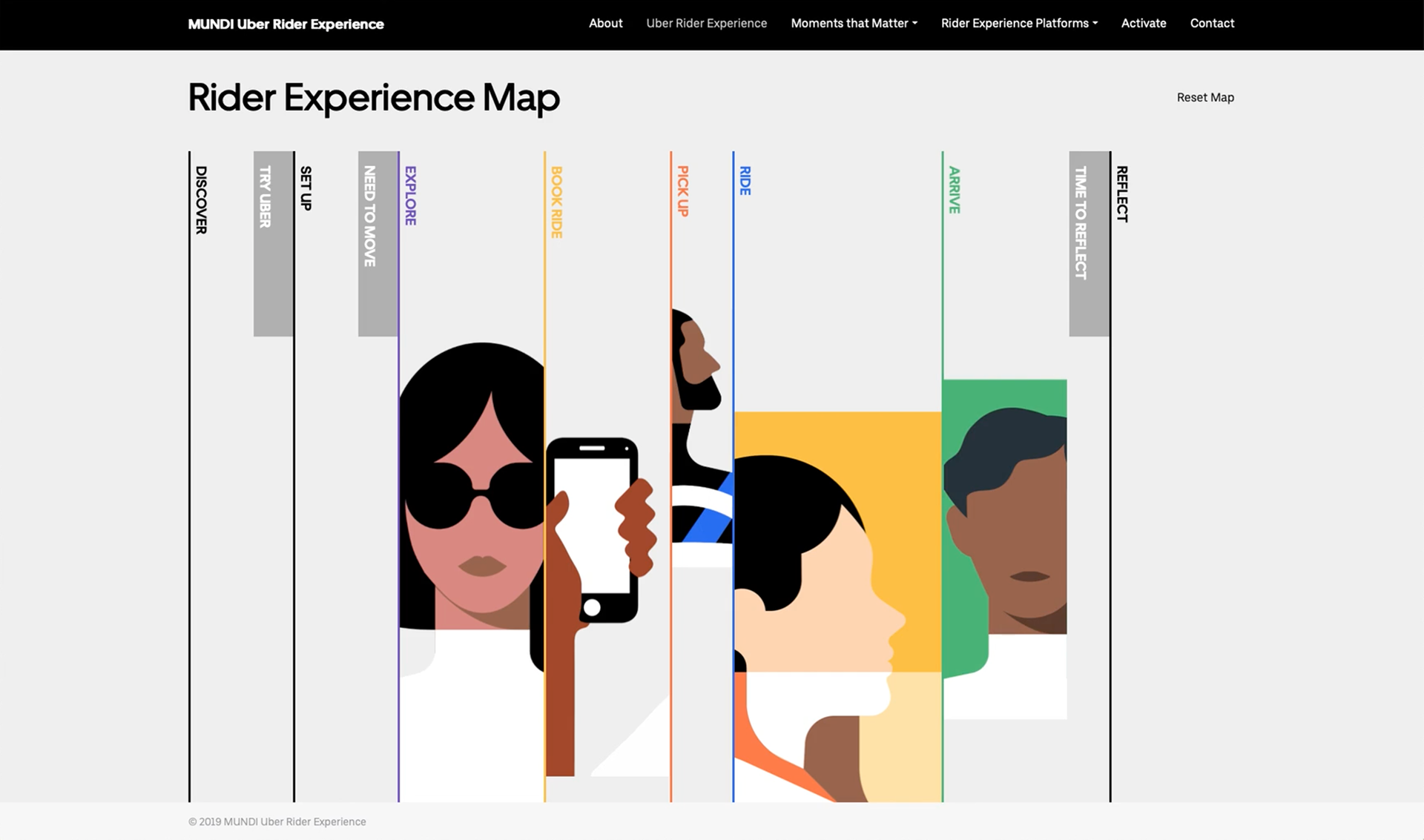Image resolution: width=1424 pixels, height=840 pixels.
Task: Open the BOOK RIDE stage label
Action: tap(556, 202)
